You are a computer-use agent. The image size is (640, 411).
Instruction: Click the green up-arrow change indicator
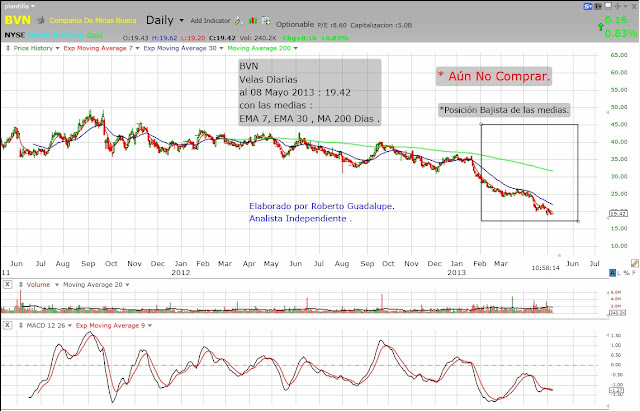(600, 27)
